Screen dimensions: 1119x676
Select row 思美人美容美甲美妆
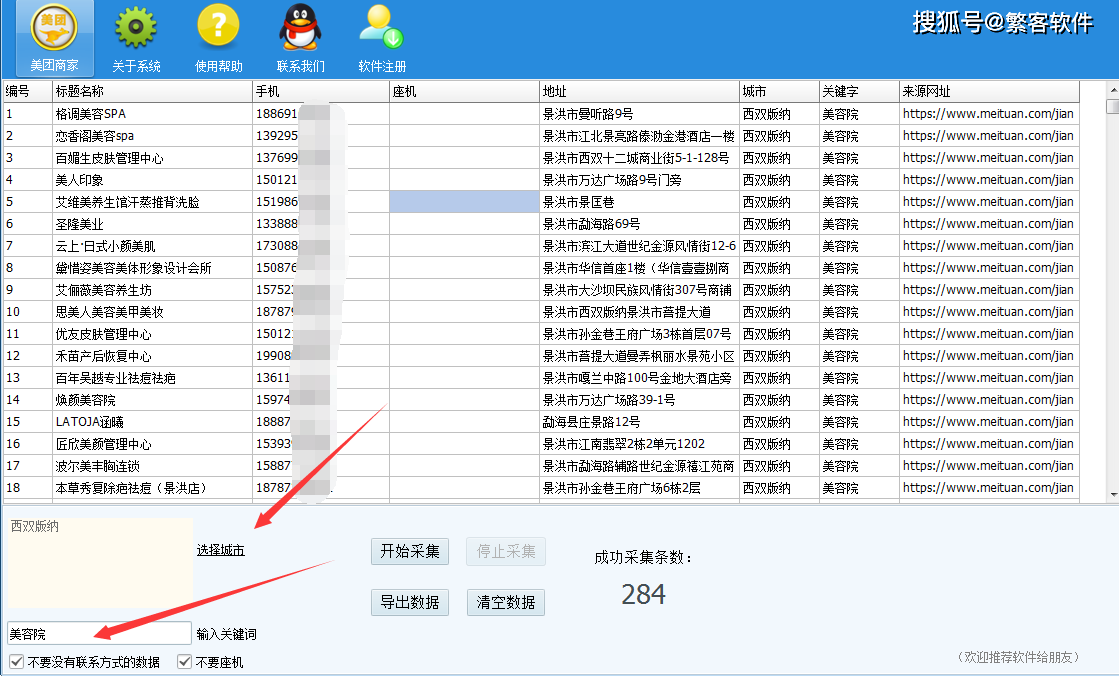[x=541, y=312]
